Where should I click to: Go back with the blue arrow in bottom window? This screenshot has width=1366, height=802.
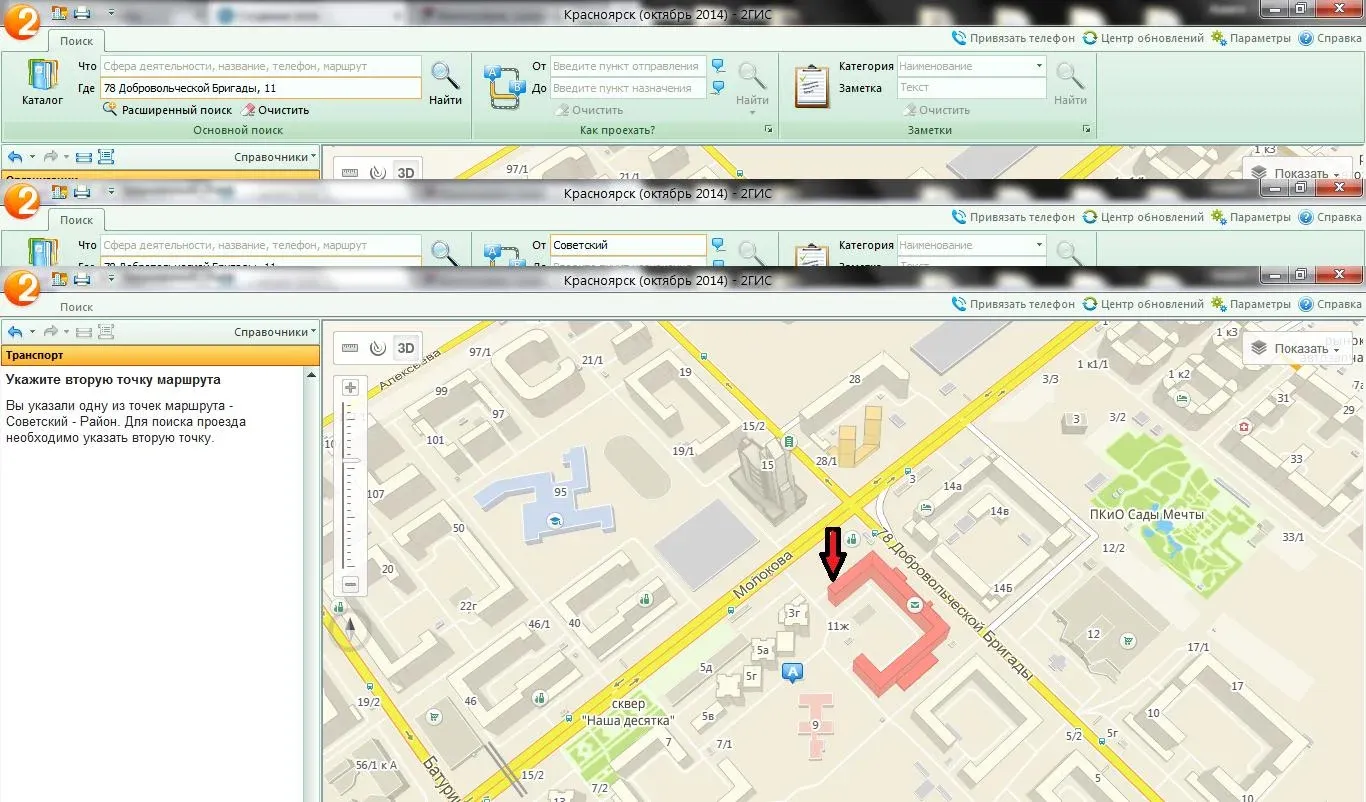click(x=14, y=331)
